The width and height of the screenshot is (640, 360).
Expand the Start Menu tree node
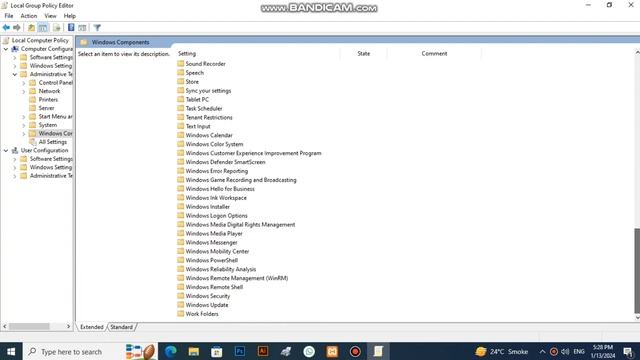pos(24,117)
